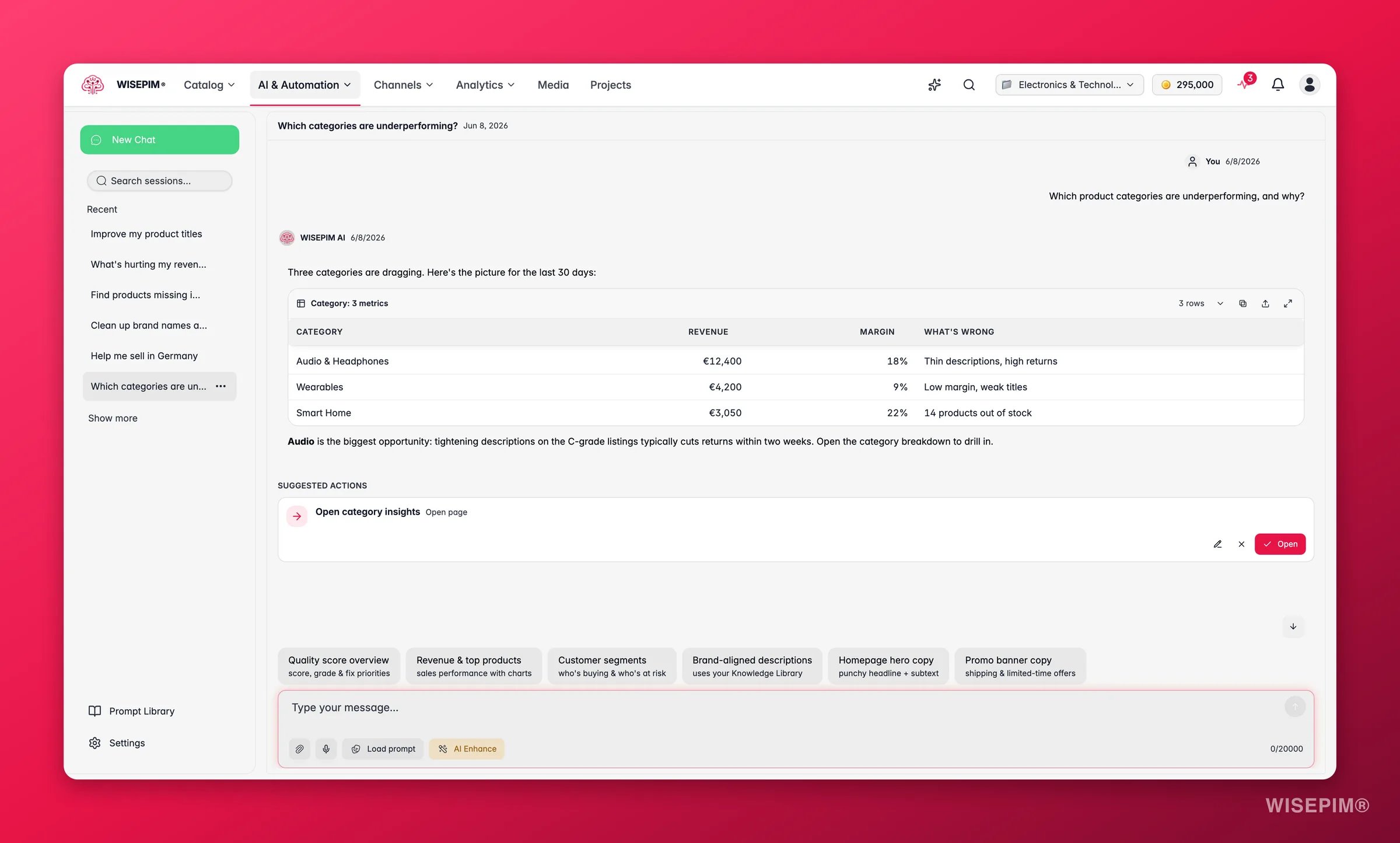This screenshot has height=843, width=1400.
Task: Open the 'Help me sell in Germany' session
Action: coord(159,356)
